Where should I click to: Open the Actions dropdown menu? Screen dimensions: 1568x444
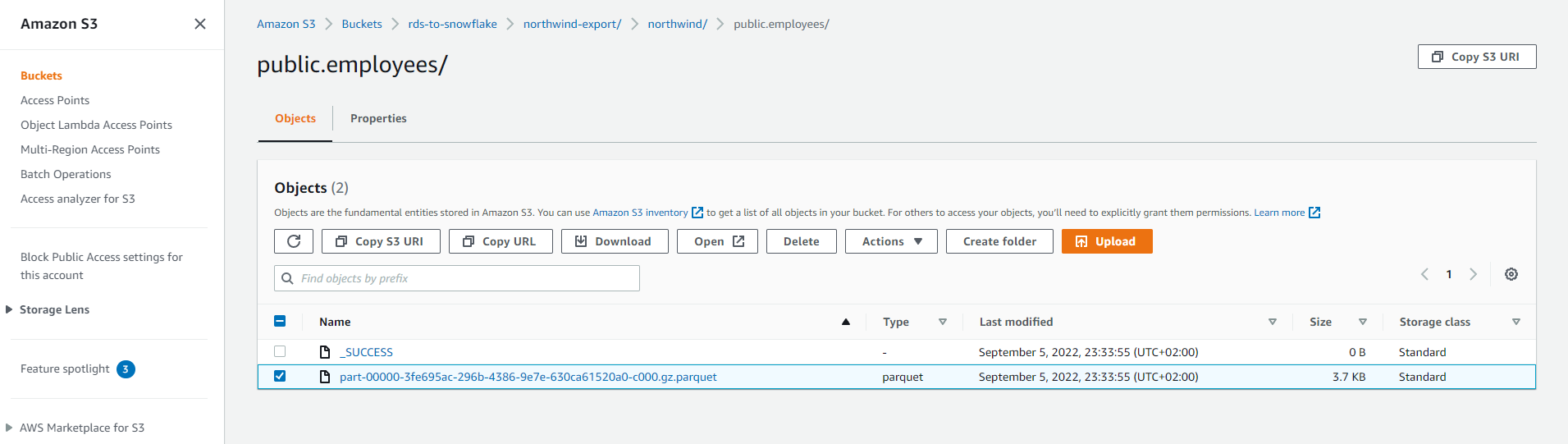891,241
